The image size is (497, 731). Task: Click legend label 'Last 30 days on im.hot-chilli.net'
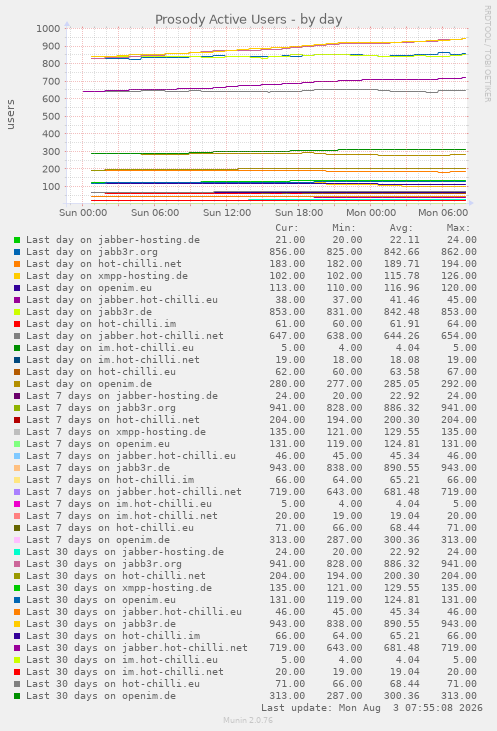click(x=125, y=672)
